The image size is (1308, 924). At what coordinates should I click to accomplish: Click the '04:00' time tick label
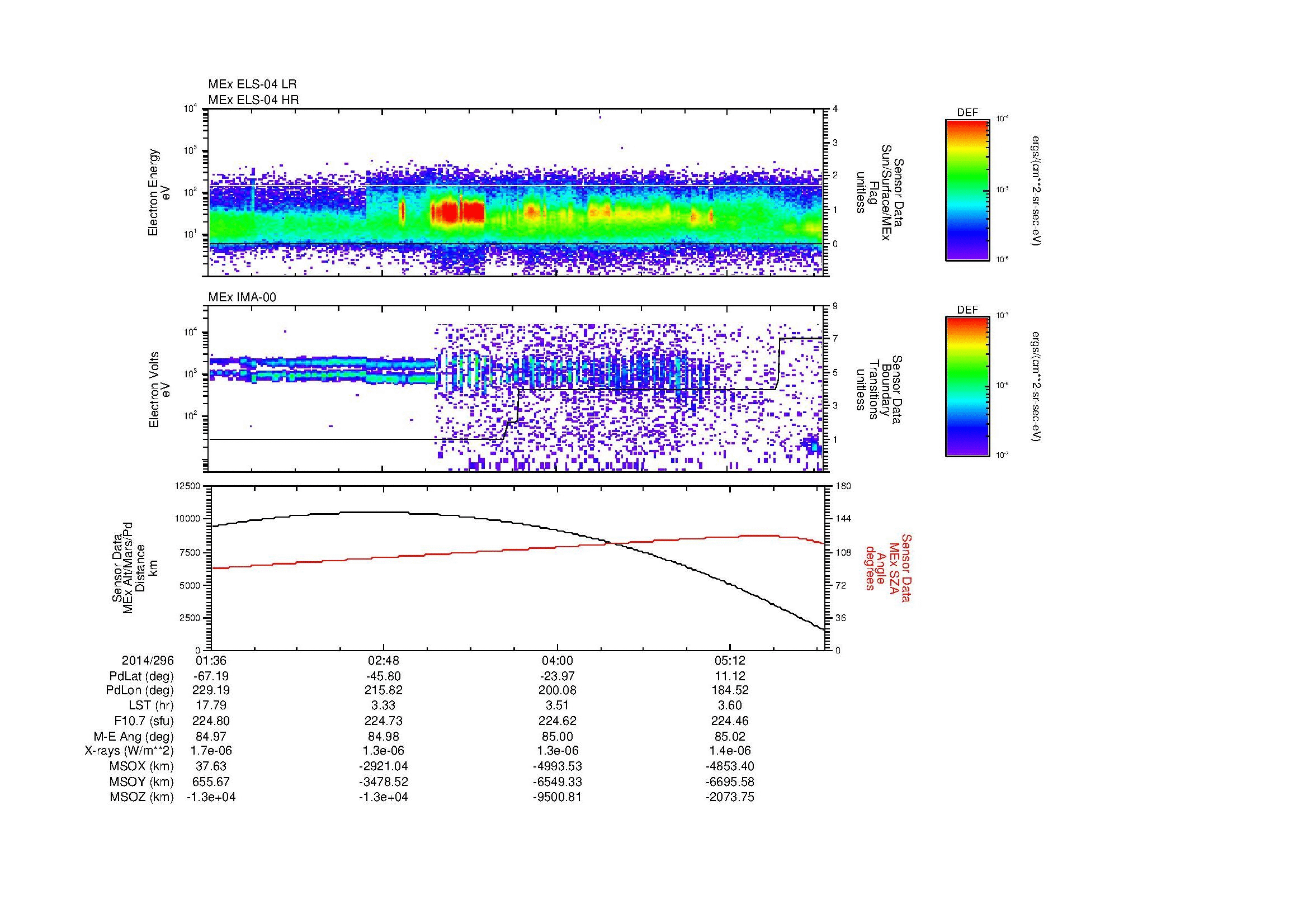pyautogui.click(x=557, y=661)
